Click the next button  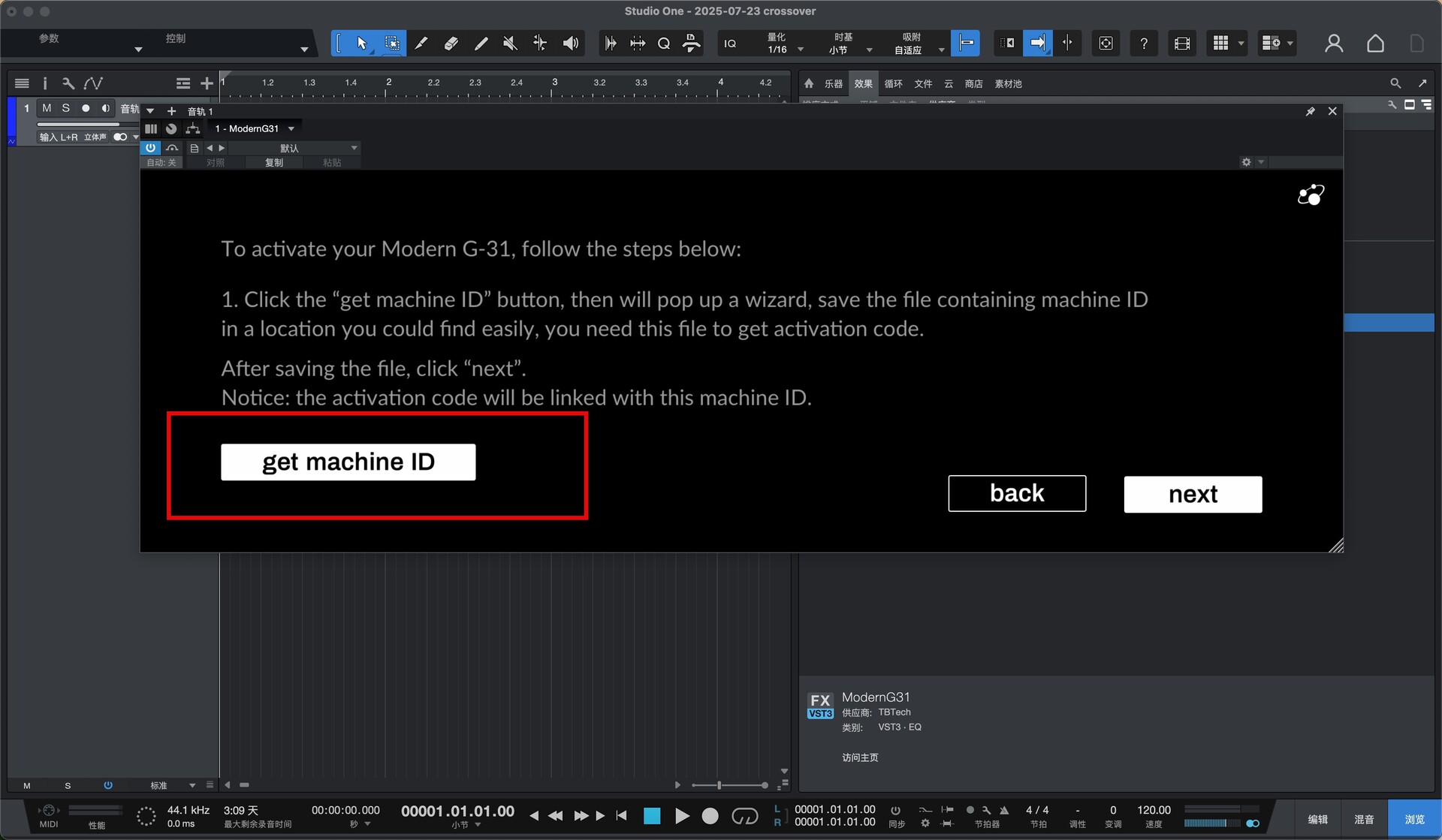point(1193,494)
